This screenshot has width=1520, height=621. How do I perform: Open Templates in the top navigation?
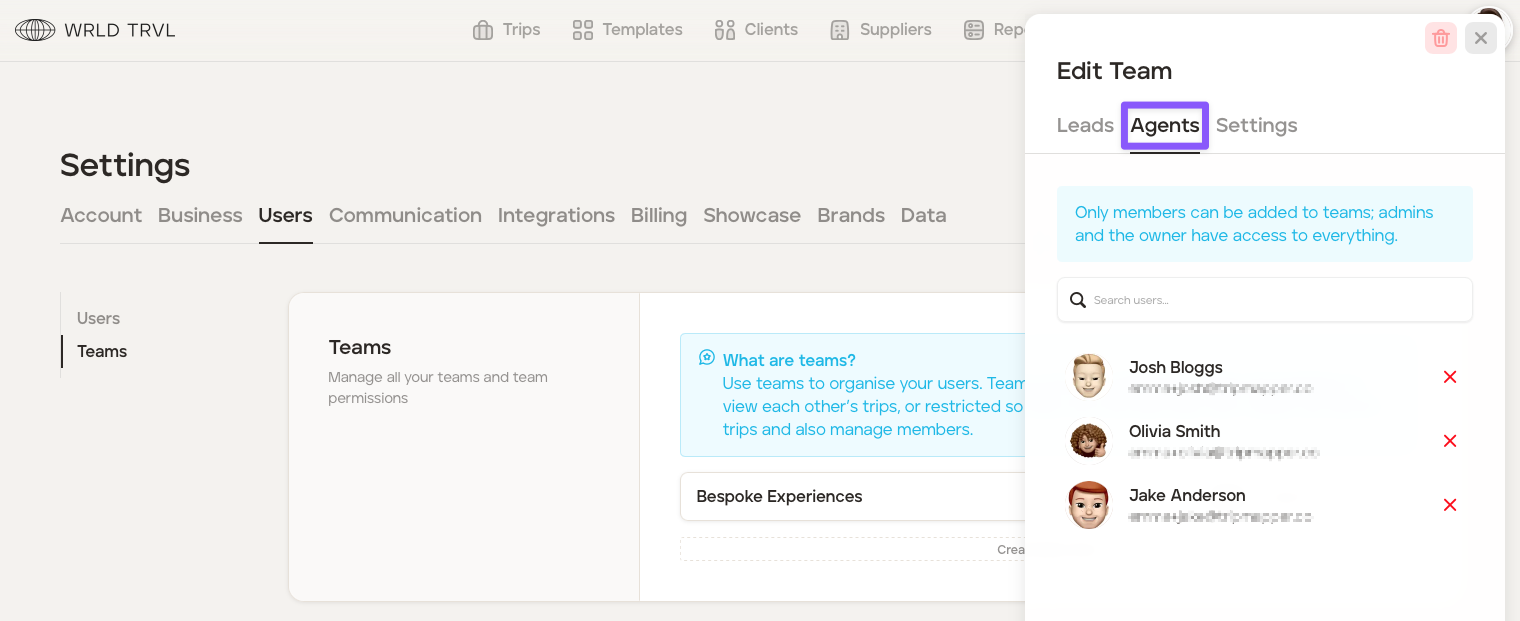(x=627, y=30)
